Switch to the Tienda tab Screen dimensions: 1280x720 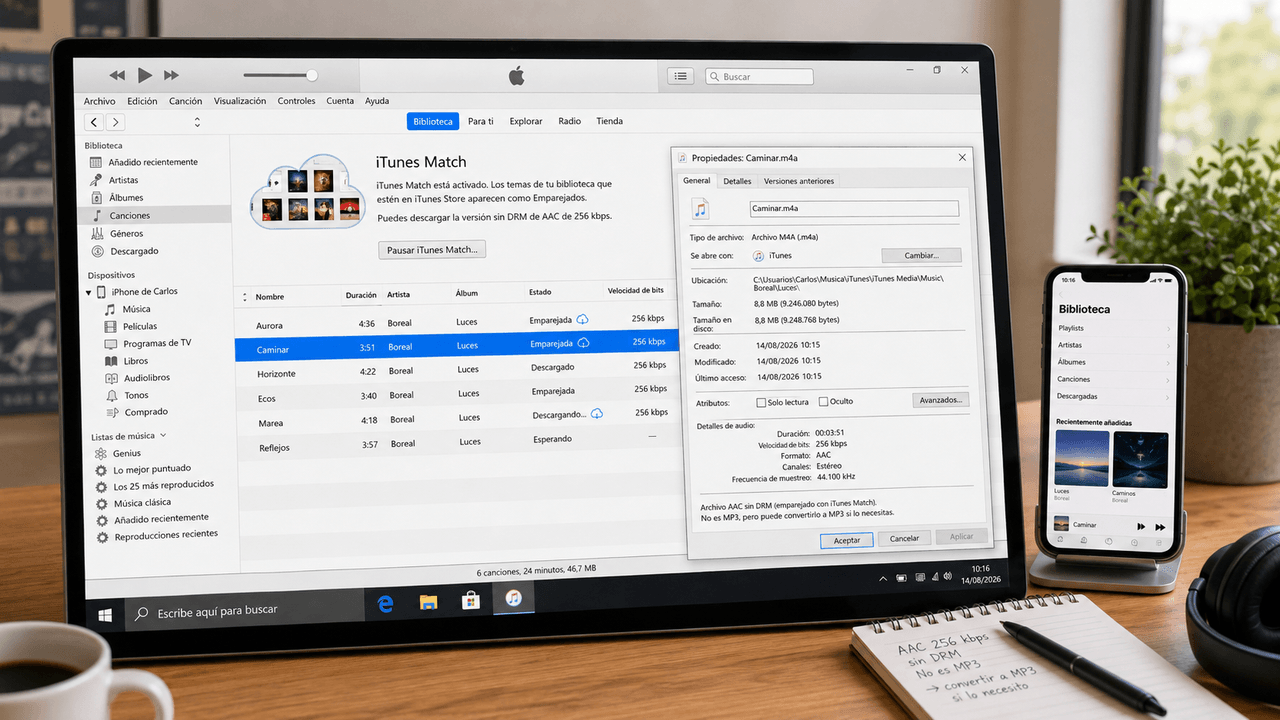click(610, 121)
